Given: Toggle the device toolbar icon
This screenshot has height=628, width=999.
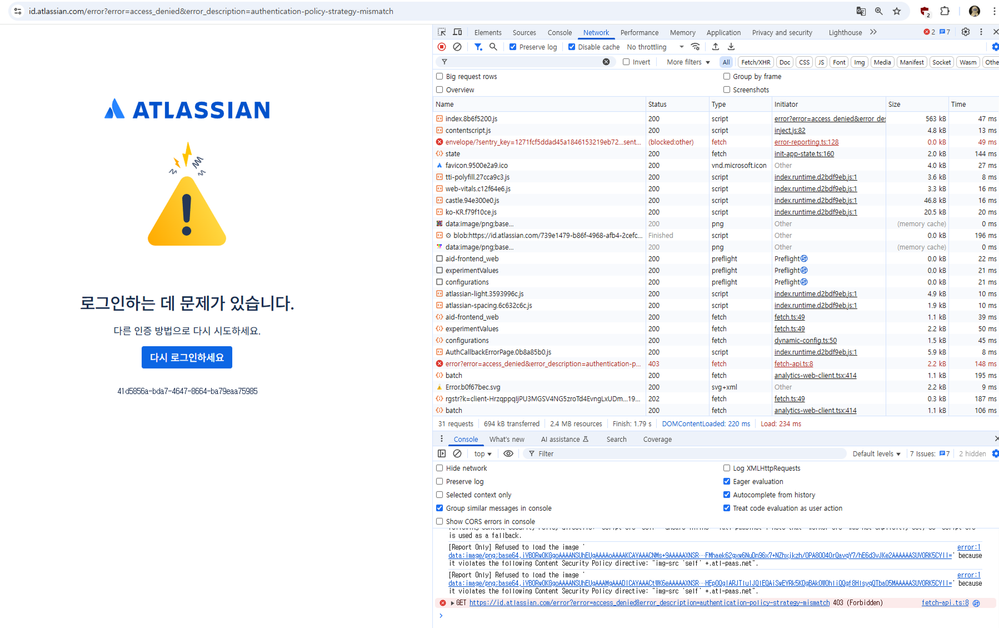Looking at the screenshot, I should 457,32.
